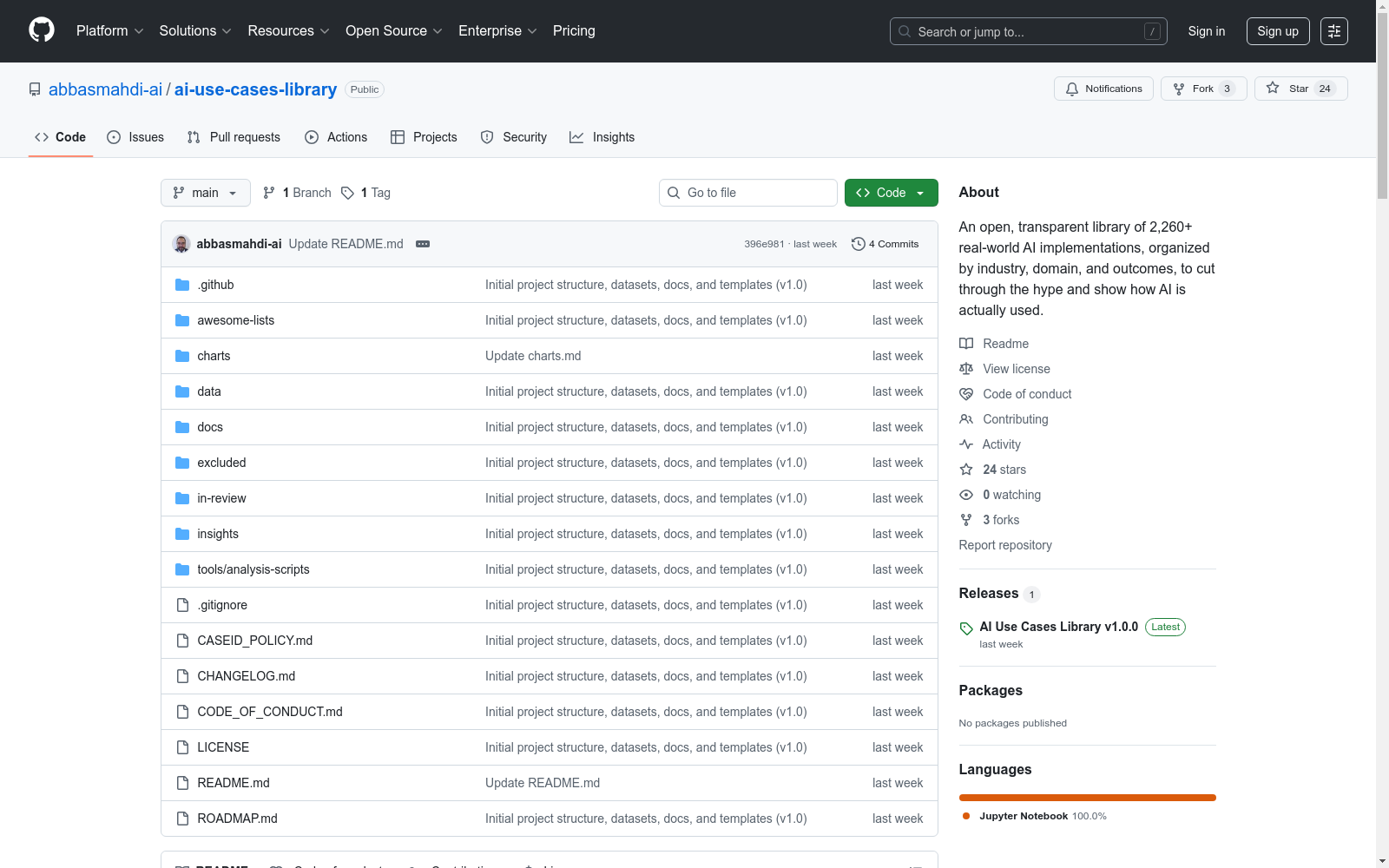Screen dimensions: 1389x868
Task: Open the tools/analysis-scripts folder
Action: (x=253, y=569)
